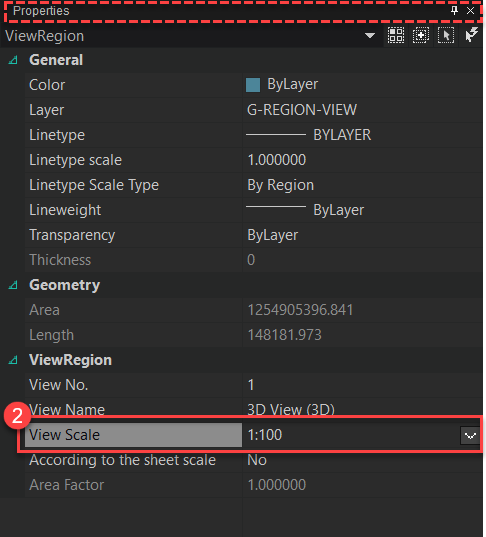Edit the View Name 3D View field
This screenshot has height=537, width=486.
point(362,409)
